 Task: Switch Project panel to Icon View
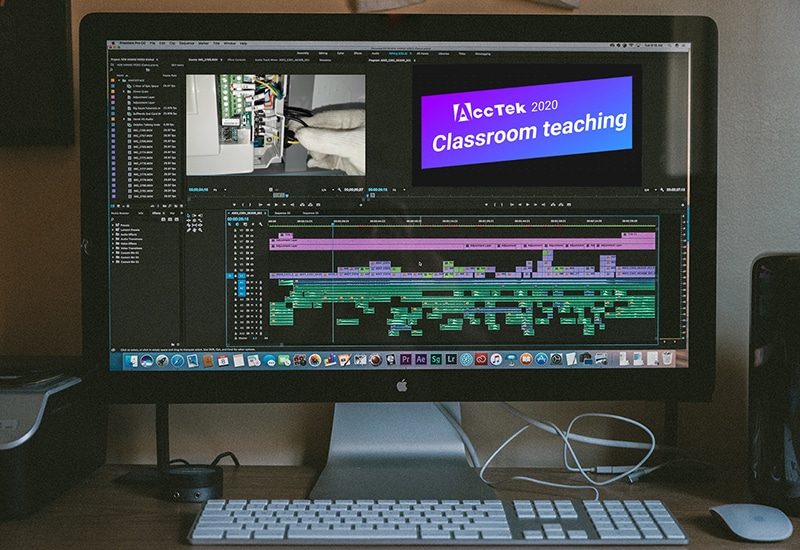118,206
